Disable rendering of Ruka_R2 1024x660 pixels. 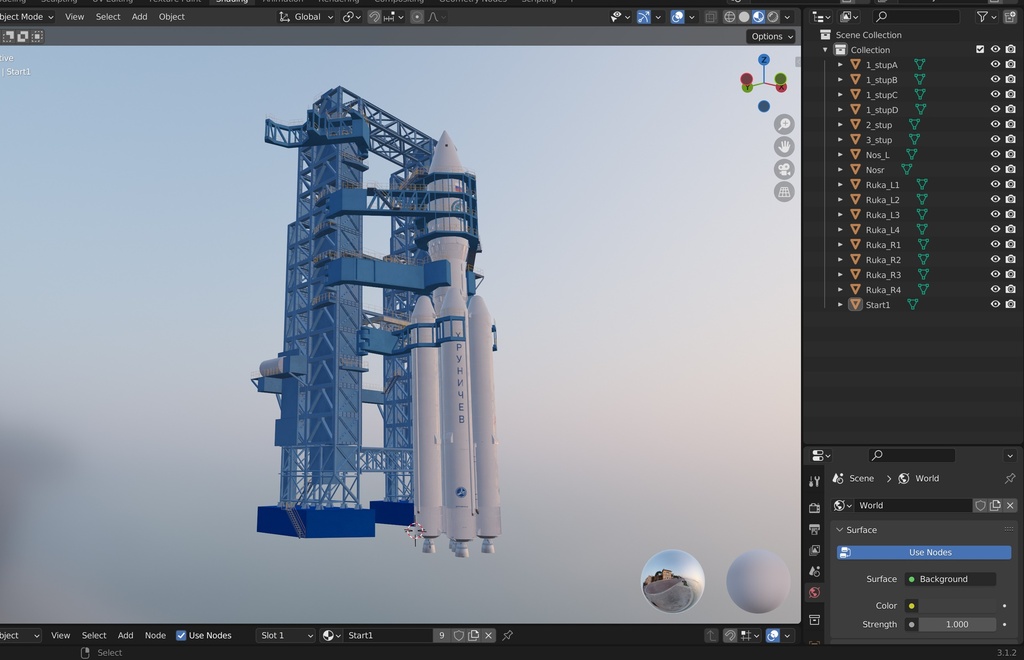[x=1010, y=259]
